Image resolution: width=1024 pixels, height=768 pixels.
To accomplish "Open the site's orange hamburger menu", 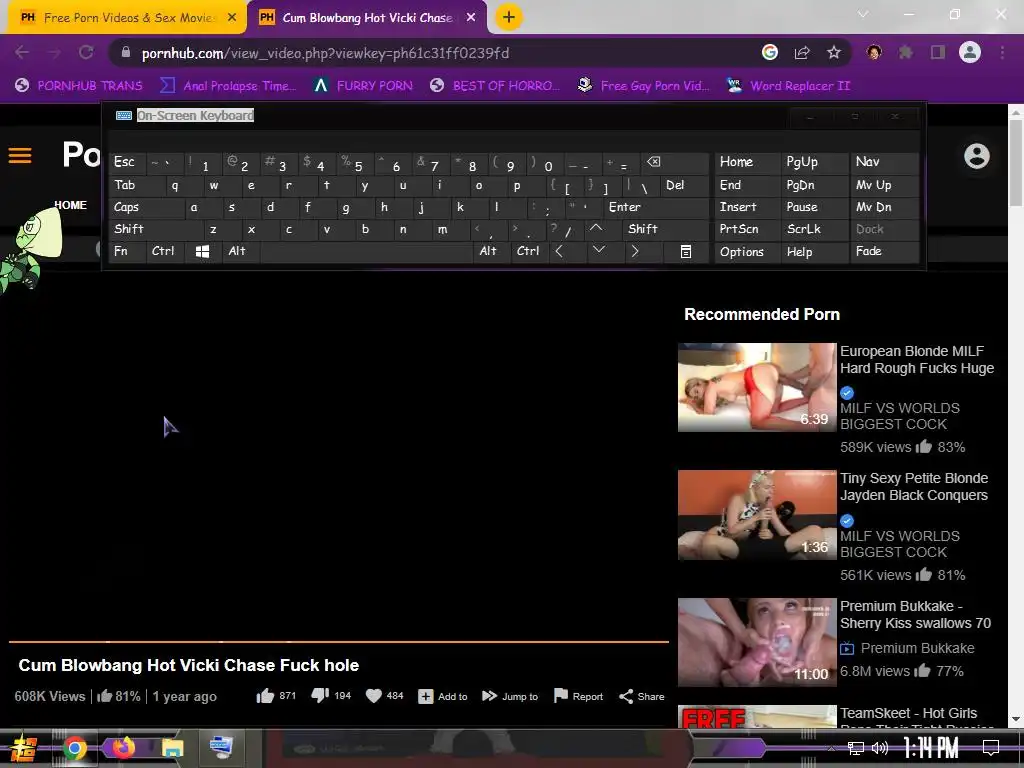I will click(20, 155).
